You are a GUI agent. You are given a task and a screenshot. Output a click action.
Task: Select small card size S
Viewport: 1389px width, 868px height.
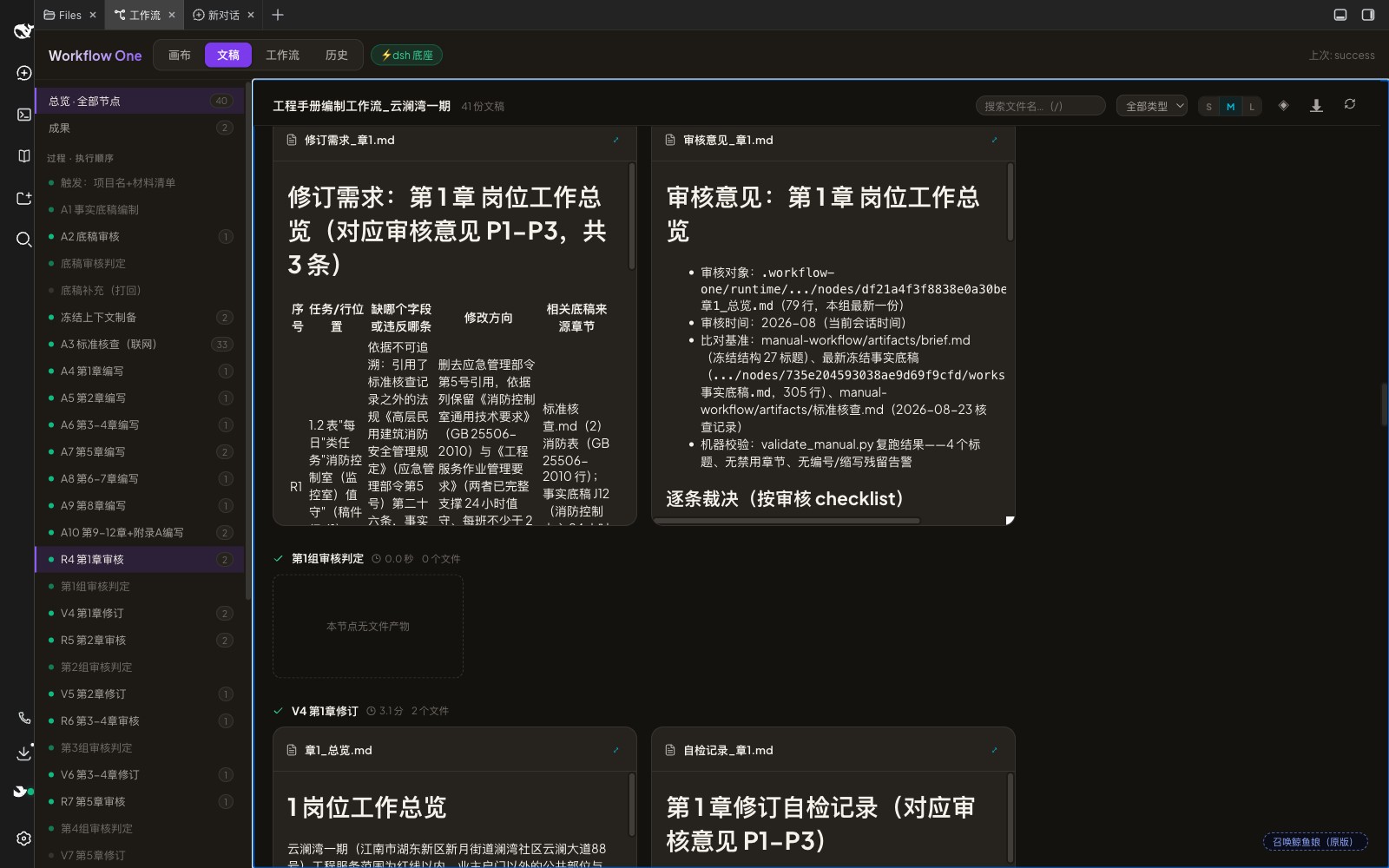click(1208, 106)
